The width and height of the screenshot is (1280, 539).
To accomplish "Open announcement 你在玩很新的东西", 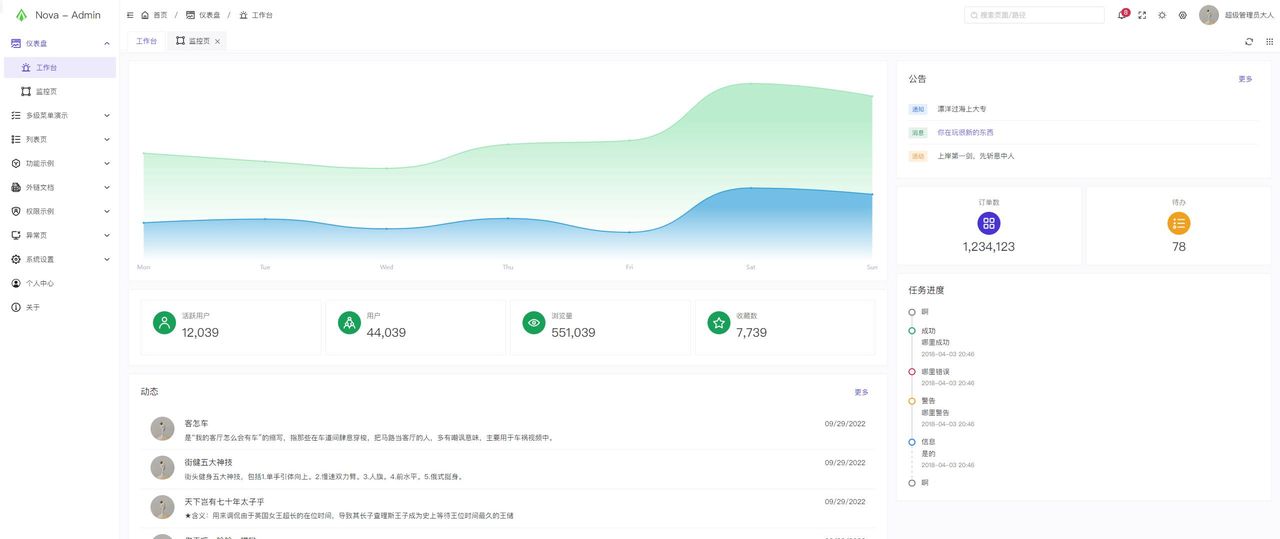I will [x=965, y=132].
